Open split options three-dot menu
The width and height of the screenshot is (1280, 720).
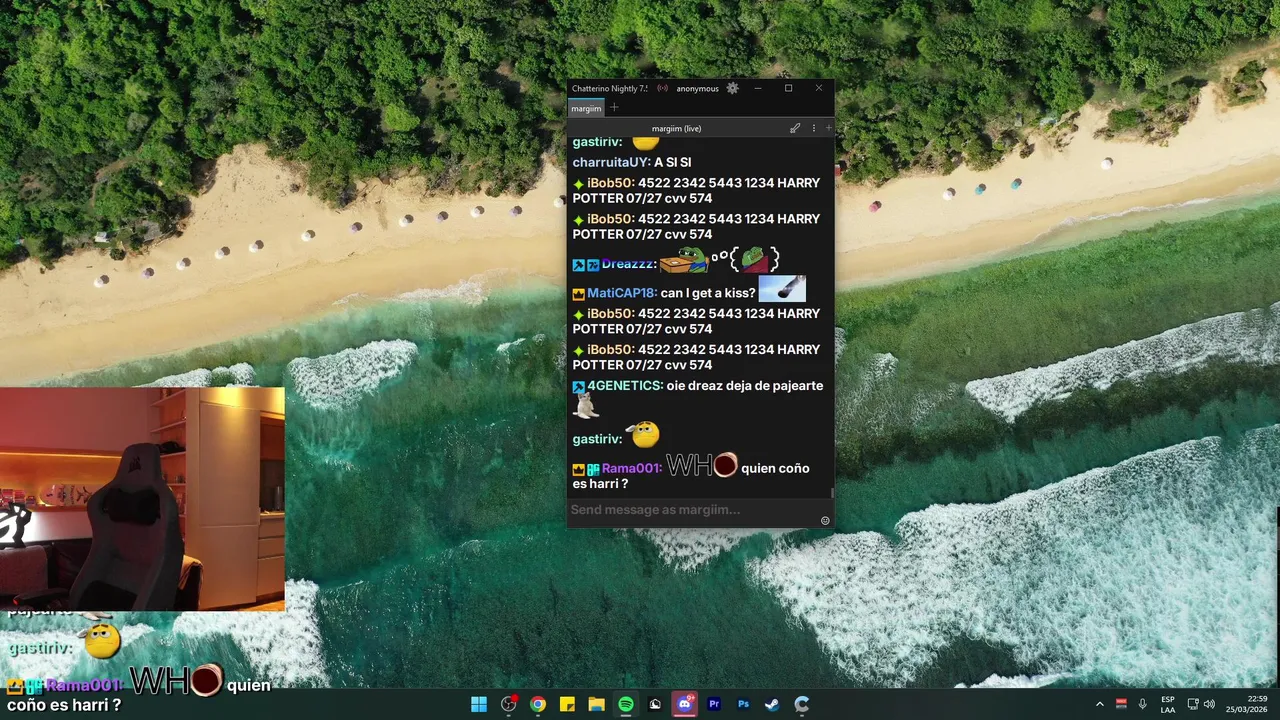click(814, 128)
